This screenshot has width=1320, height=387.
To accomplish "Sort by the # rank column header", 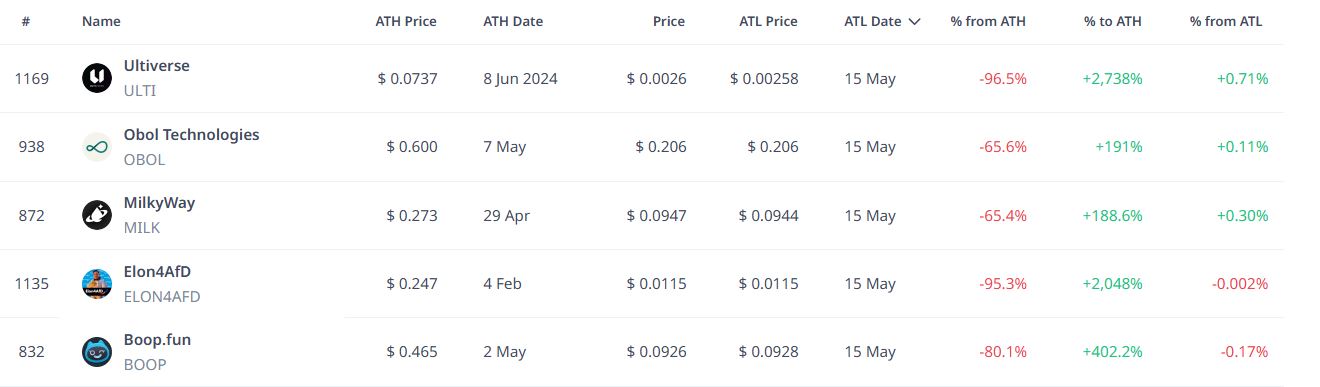I will click(25, 21).
